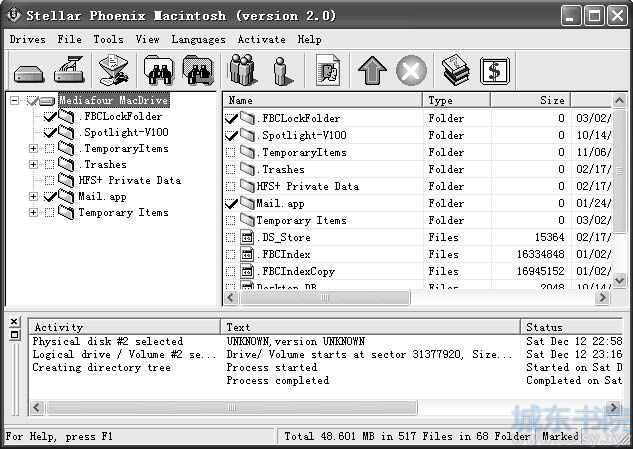This screenshot has height=449, width=633.
Task: Stop process with the round X icon
Action: (411, 71)
